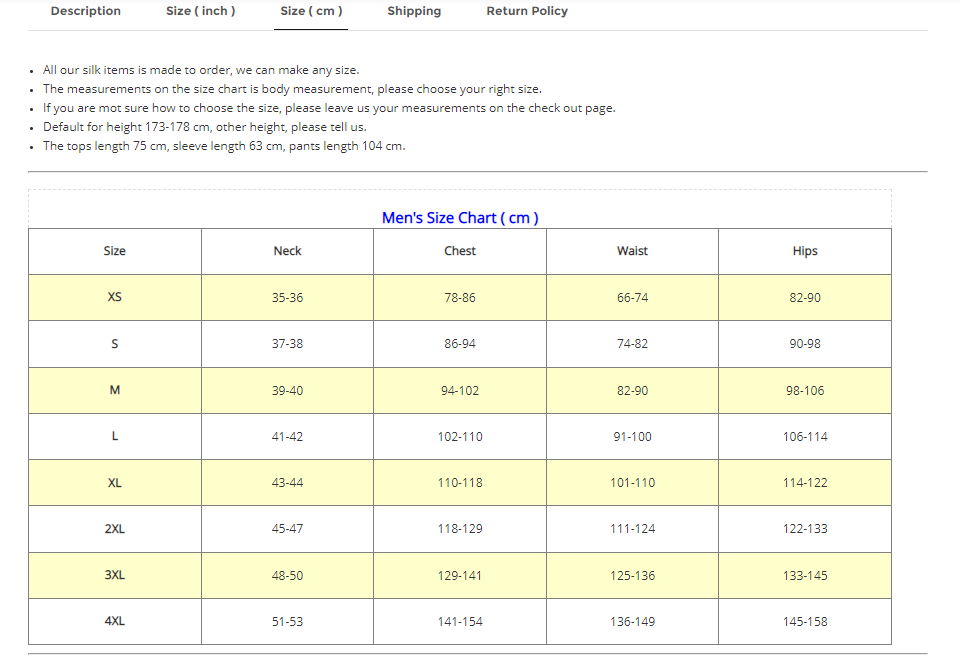Screen dimensions: 960x662
Task: Switch to the Description tab
Action: (x=85, y=11)
